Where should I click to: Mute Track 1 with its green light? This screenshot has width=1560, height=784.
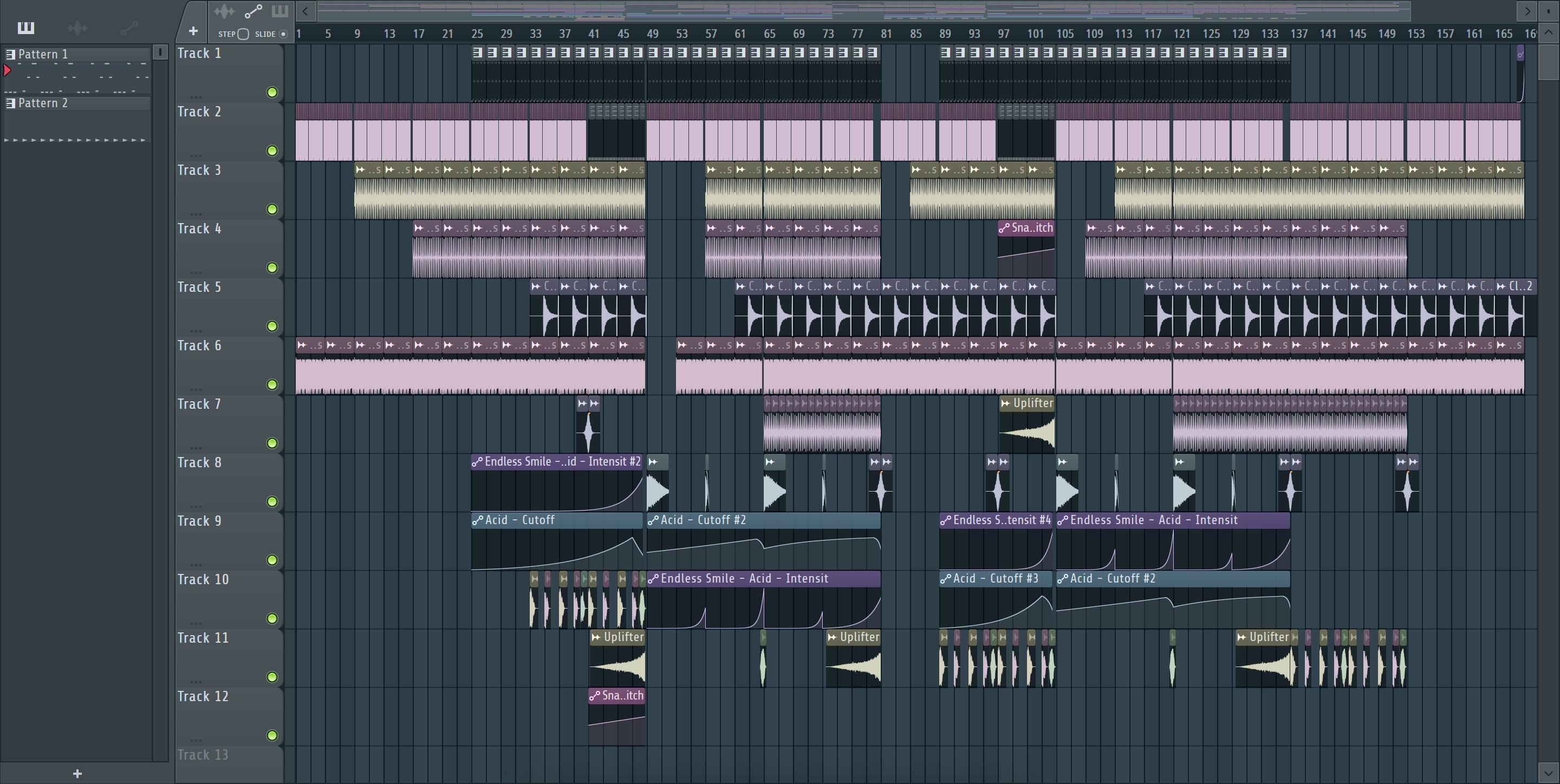(272, 92)
